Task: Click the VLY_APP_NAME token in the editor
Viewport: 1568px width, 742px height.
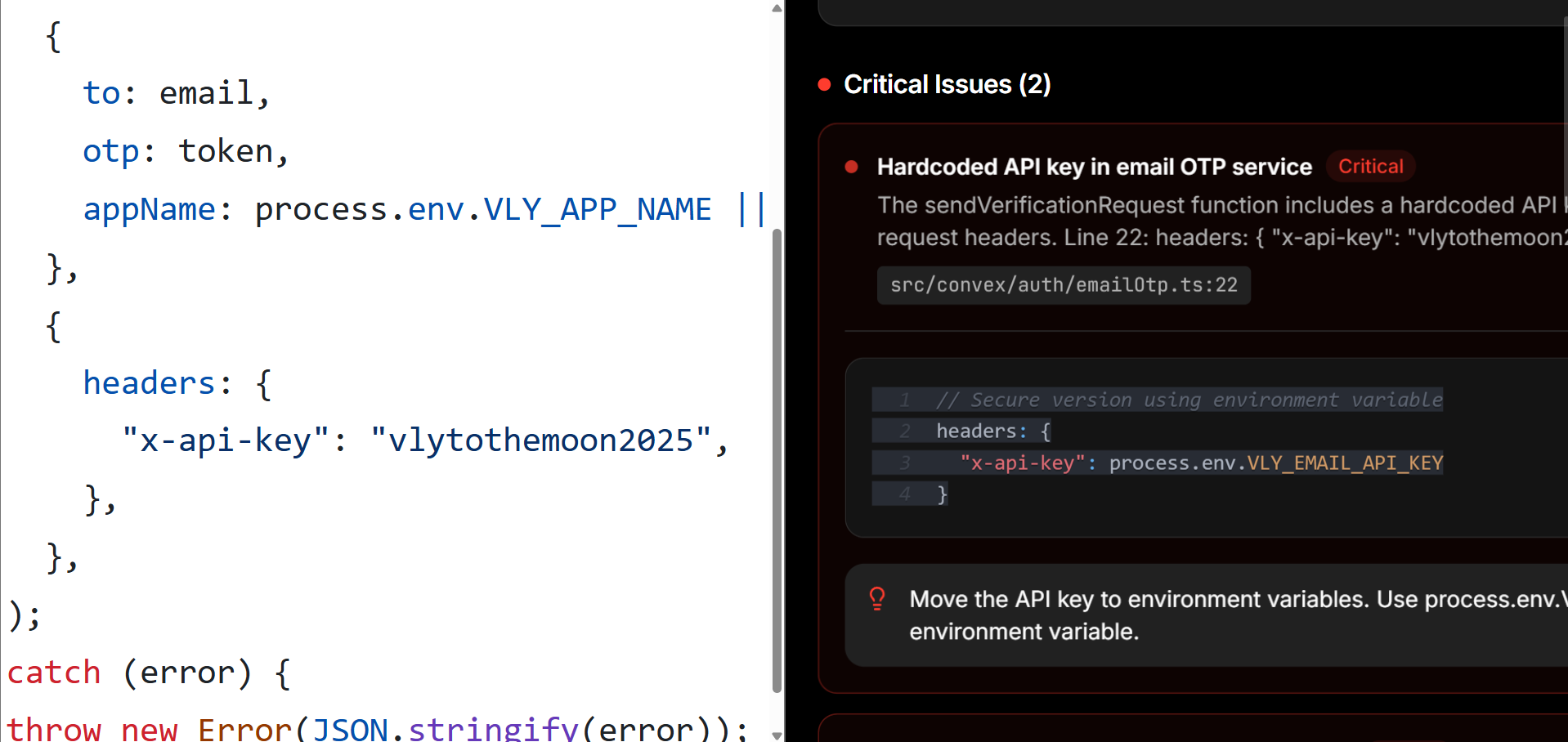Action: point(597,208)
